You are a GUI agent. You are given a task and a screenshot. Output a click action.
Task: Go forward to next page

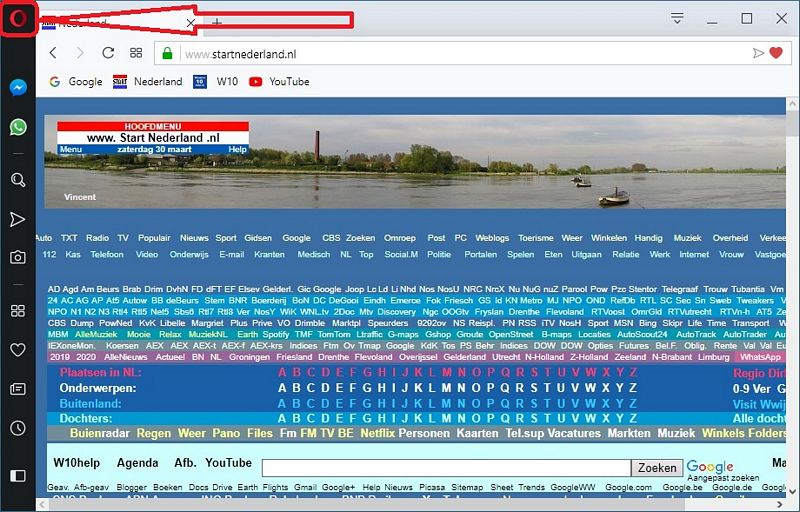80,53
